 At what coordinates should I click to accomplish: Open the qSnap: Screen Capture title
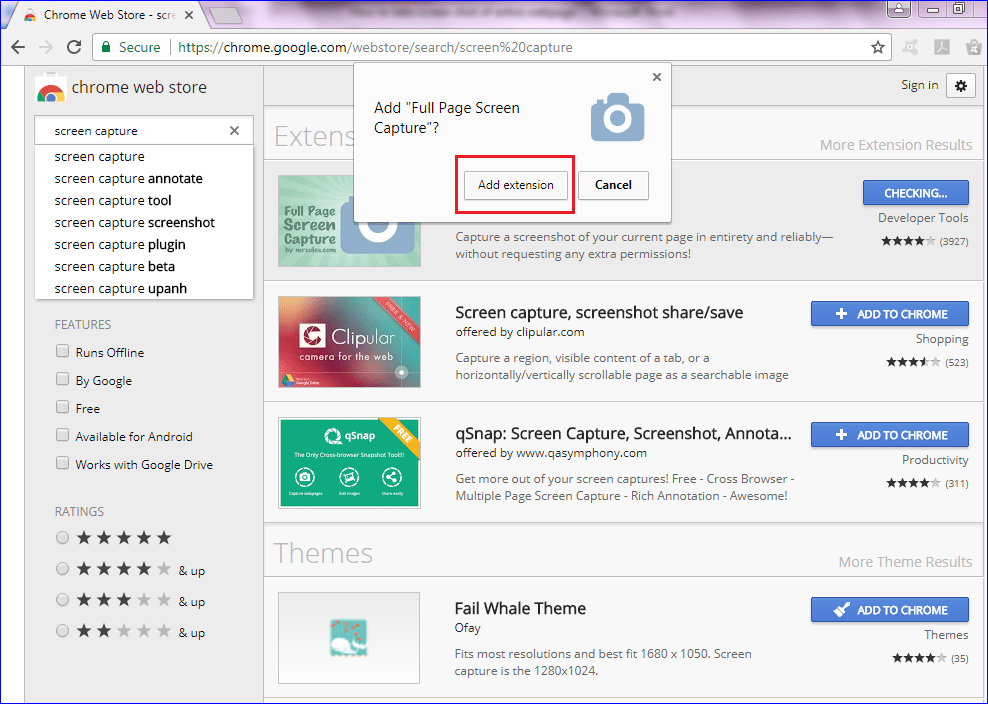tap(623, 434)
